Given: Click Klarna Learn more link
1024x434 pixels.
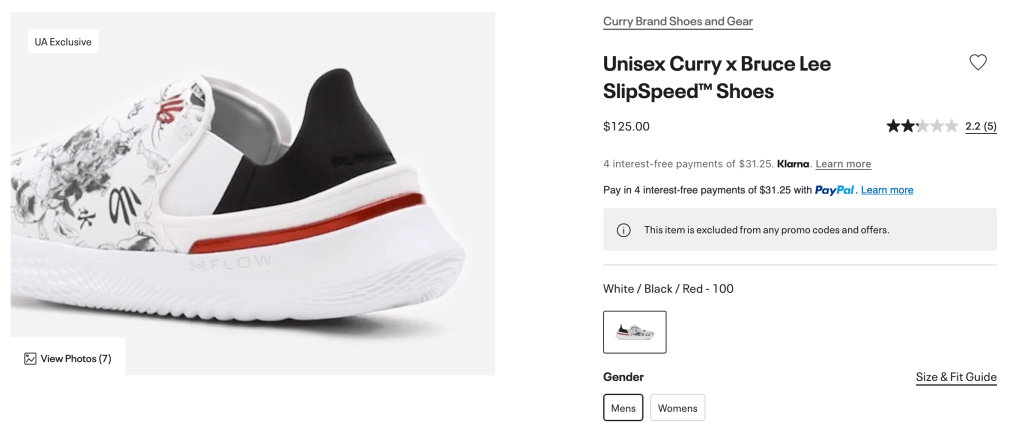Looking at the screenshot, I should [x=843, y=164].
